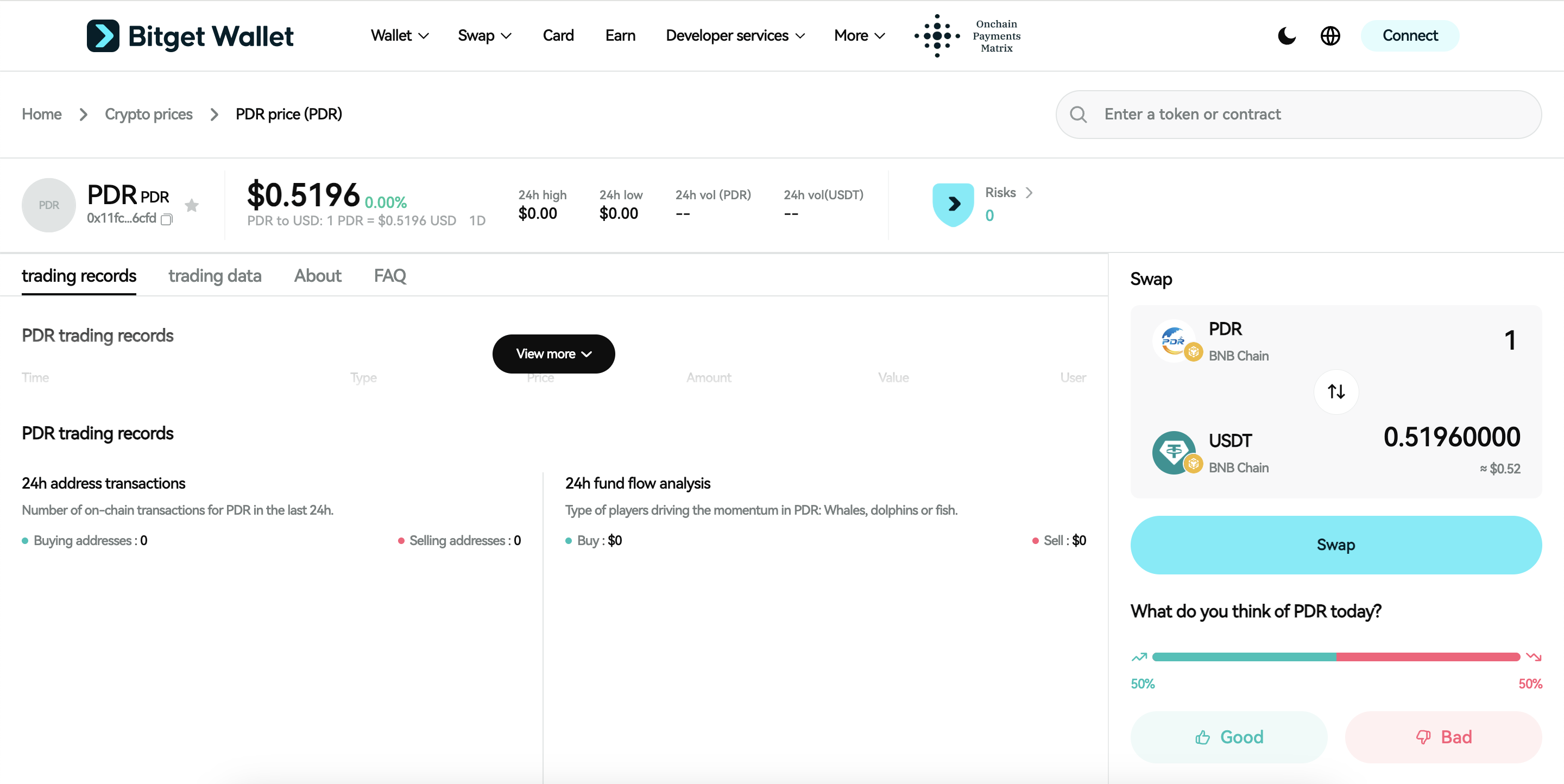Click the PDR token logo in Swap panel
Viewport: 1564px width, 784px height.
click(x=1174, y=340)
